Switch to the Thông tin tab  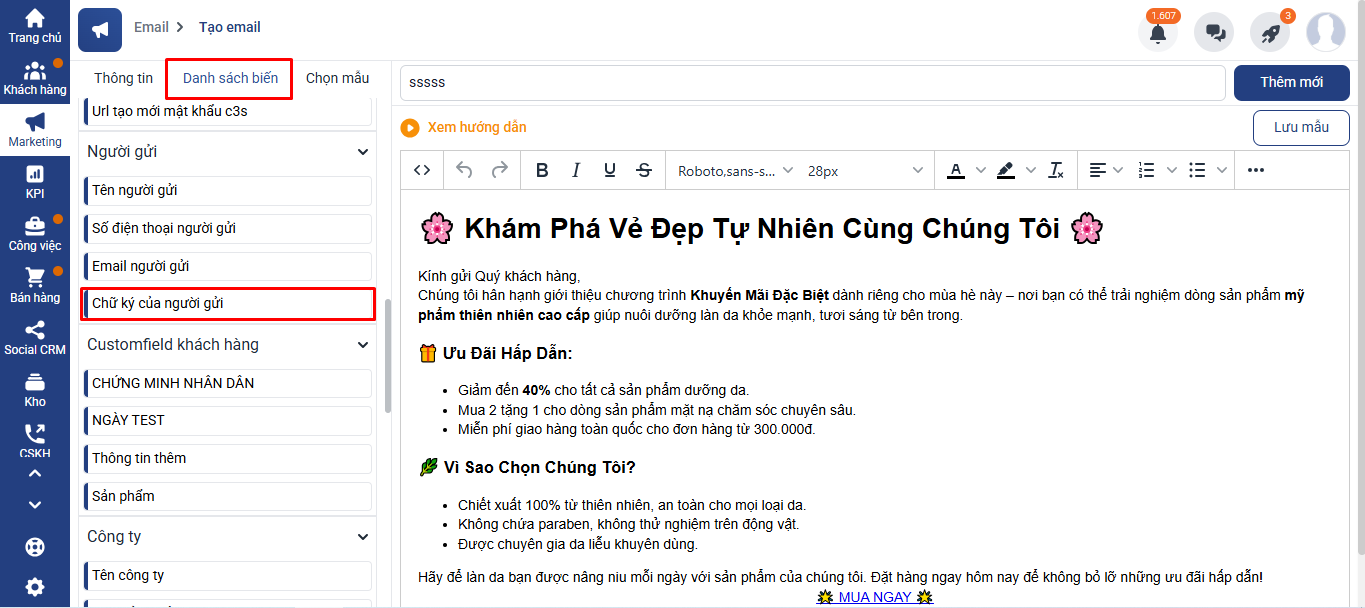coord(124,78)
